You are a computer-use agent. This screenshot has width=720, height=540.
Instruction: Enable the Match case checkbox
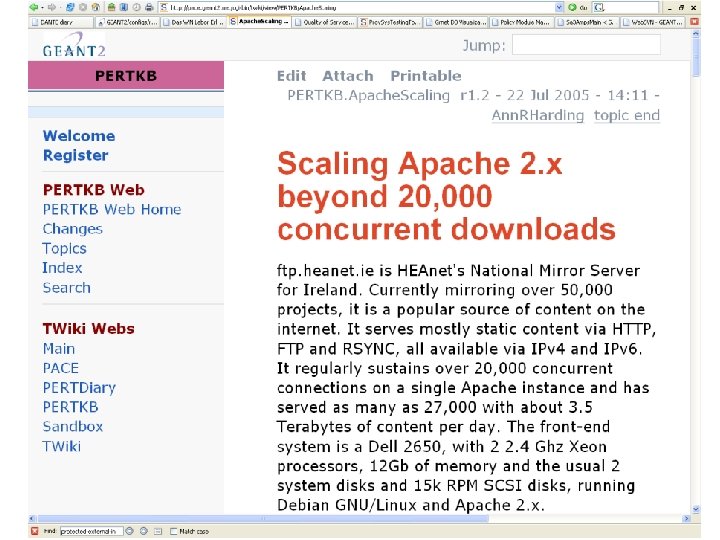174,531
